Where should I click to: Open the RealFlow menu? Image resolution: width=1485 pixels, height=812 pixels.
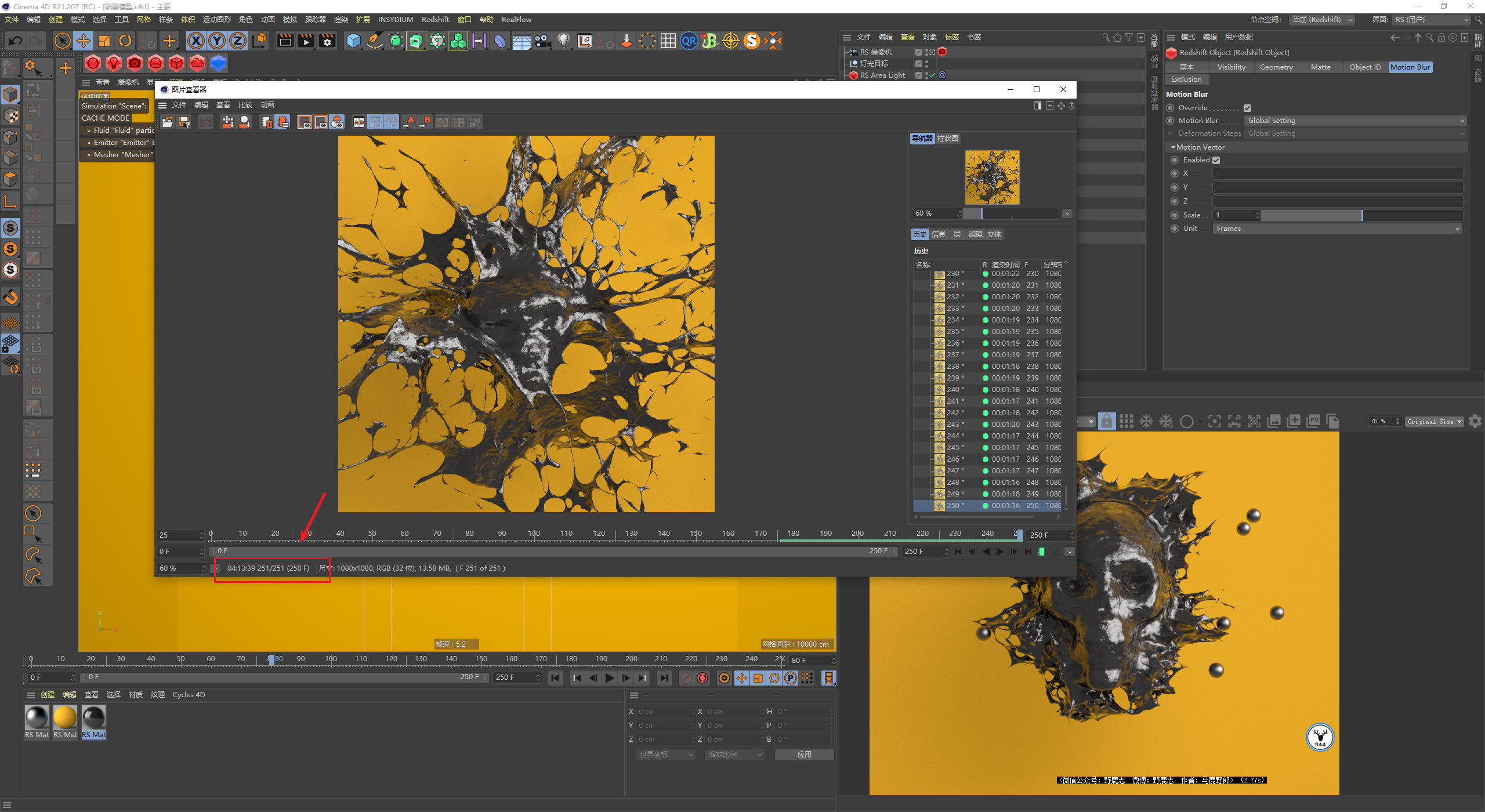tap(516, 20)
